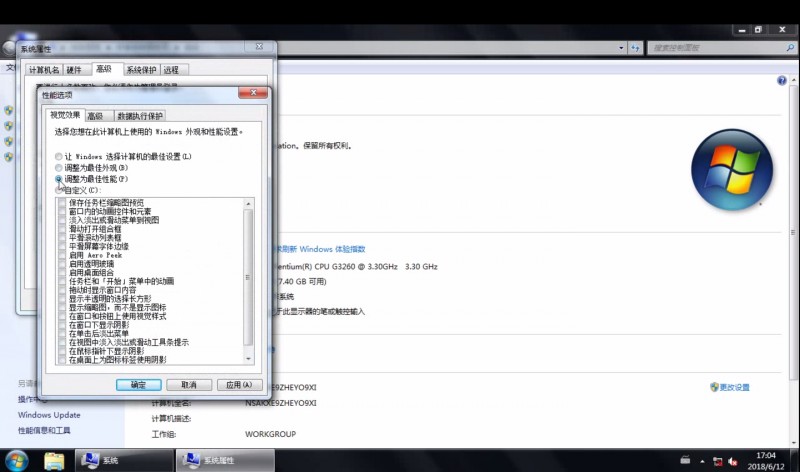The image size is (800, 472).
Task: Check 窗口内的动画控件和元素 option
Action: [62, 211]
